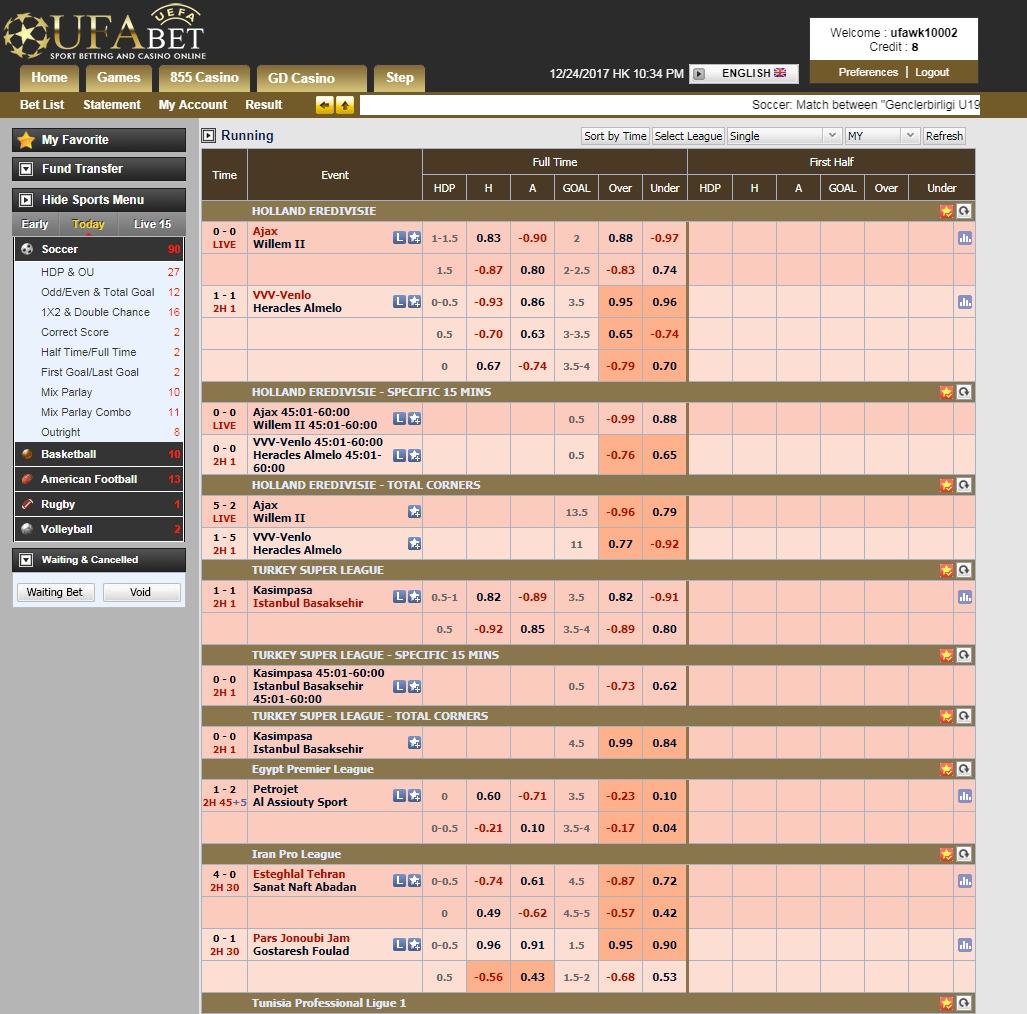Open the Statement menu item
The image size is (1027, 1014).
tap(112, 105)
